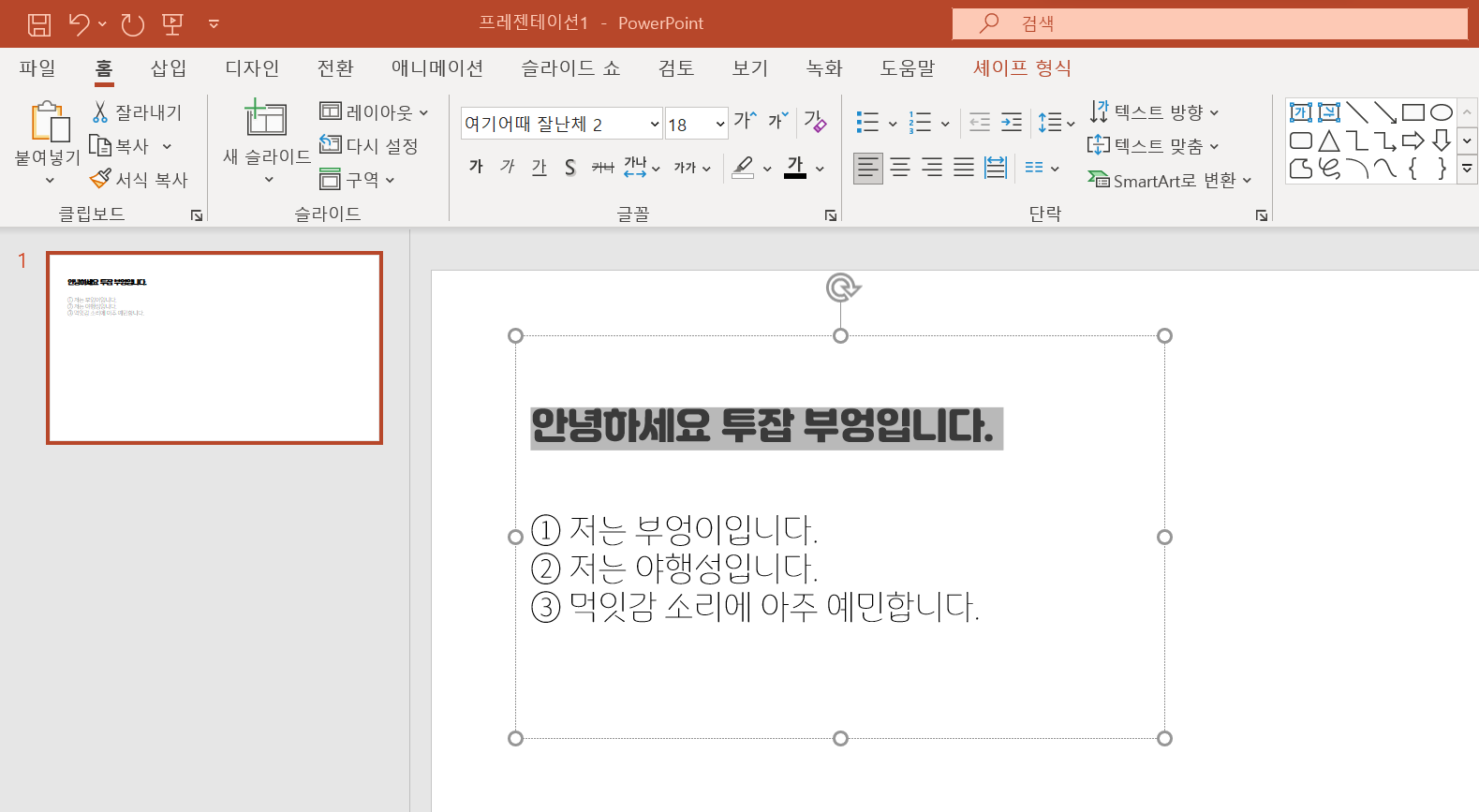This screenshot has width=1479, height=812.
Task: Open the 레이아웃 dropdown
Action: click(x=374, y=112)
